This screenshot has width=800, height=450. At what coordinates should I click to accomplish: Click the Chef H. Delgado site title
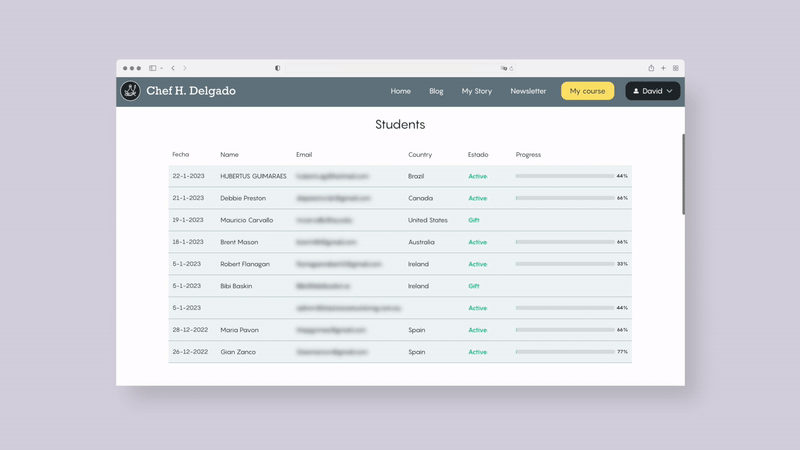[x=191, y=91]
